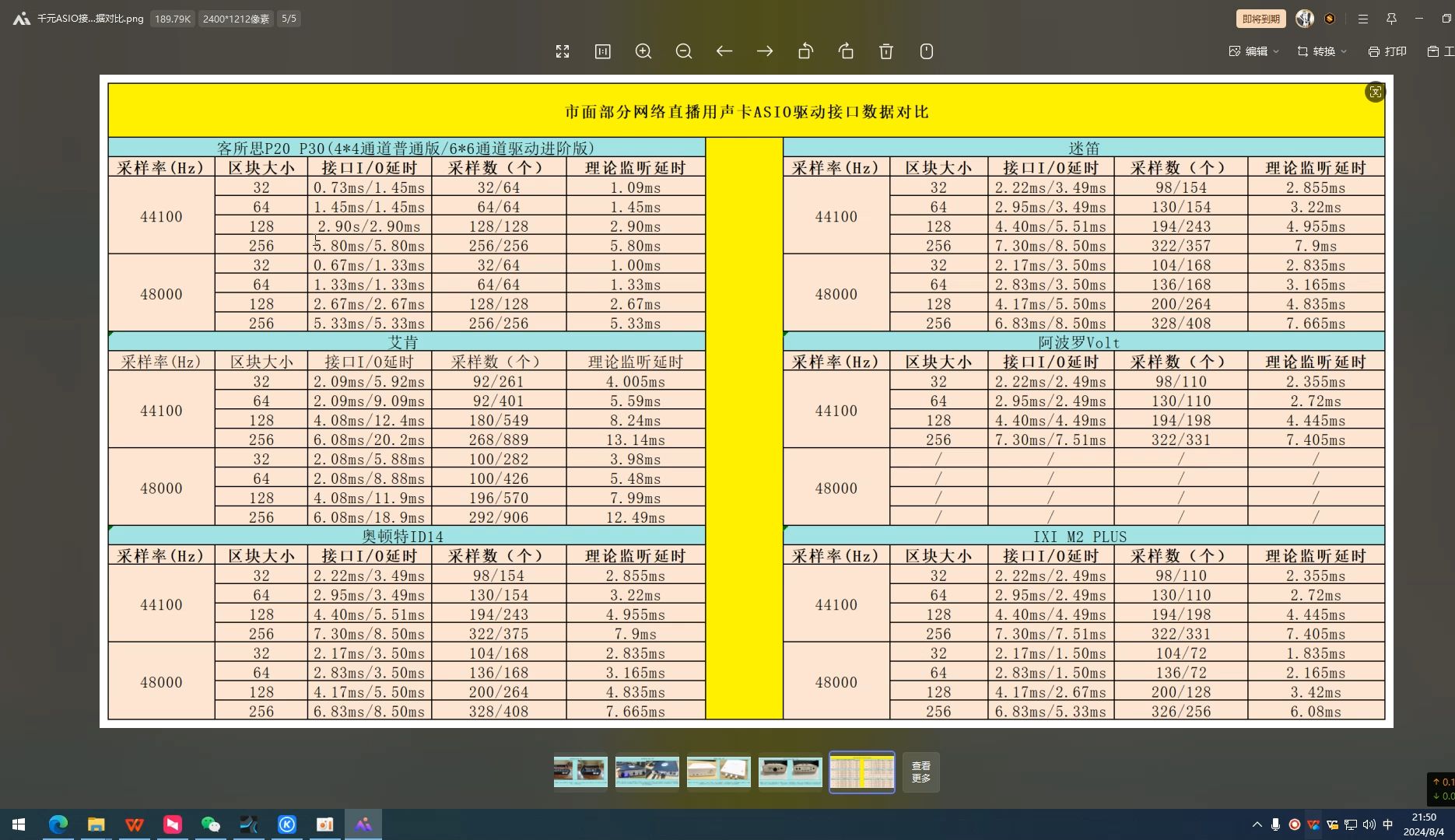The width and height of the screenshot is (1455, 840).
Task: Click the cell reading 2.90s/2.90ms
Action: pos(370,226)
